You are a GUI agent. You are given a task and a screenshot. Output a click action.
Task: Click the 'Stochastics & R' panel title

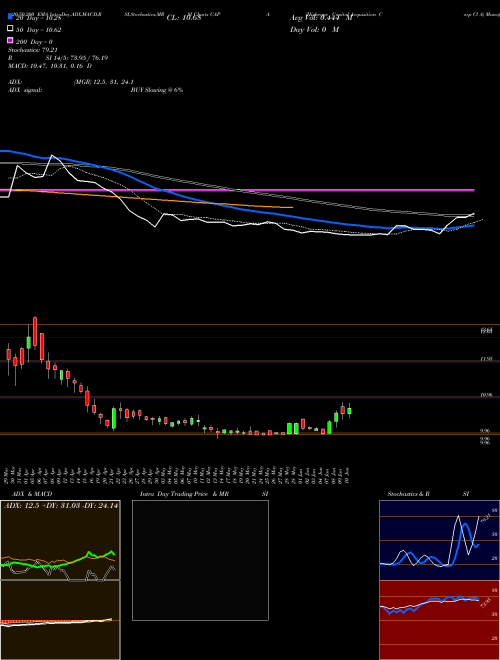click(x=408, y=494)
